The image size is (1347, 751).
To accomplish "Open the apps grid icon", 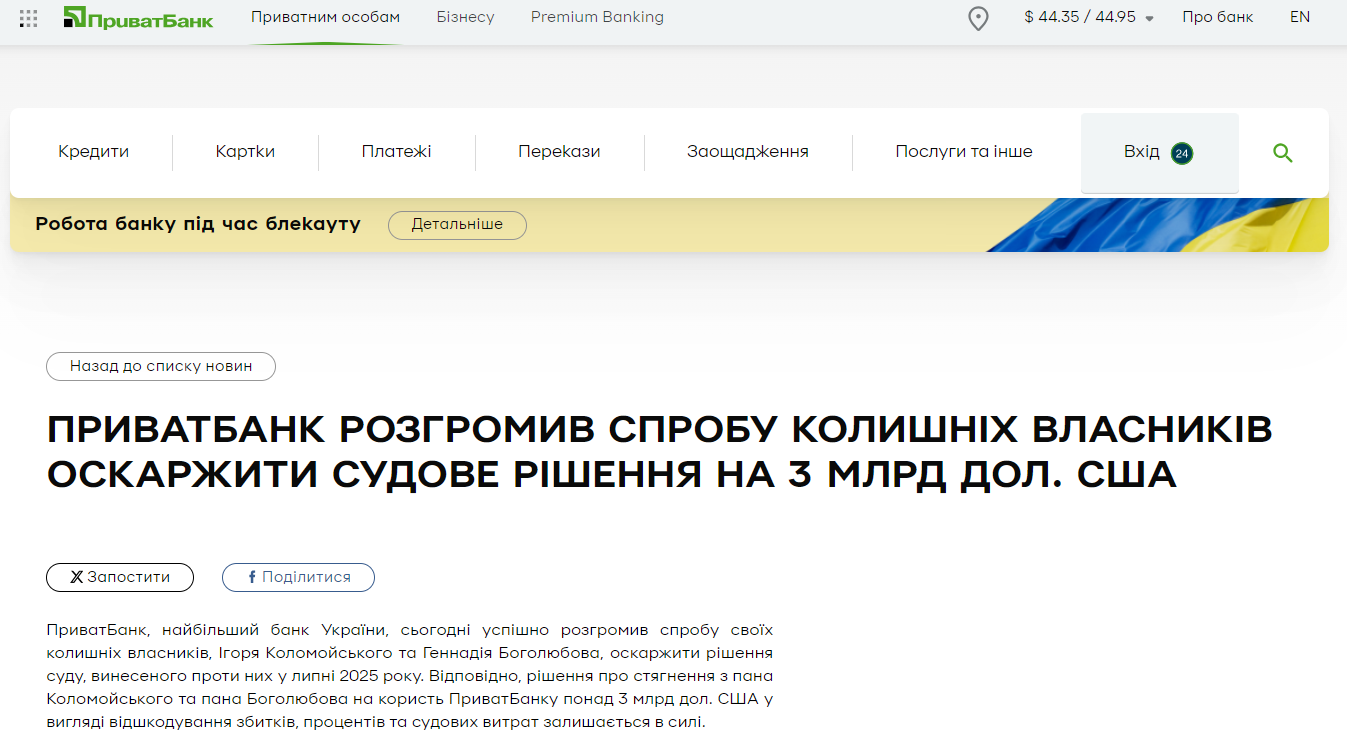I will tap(29, 18).
